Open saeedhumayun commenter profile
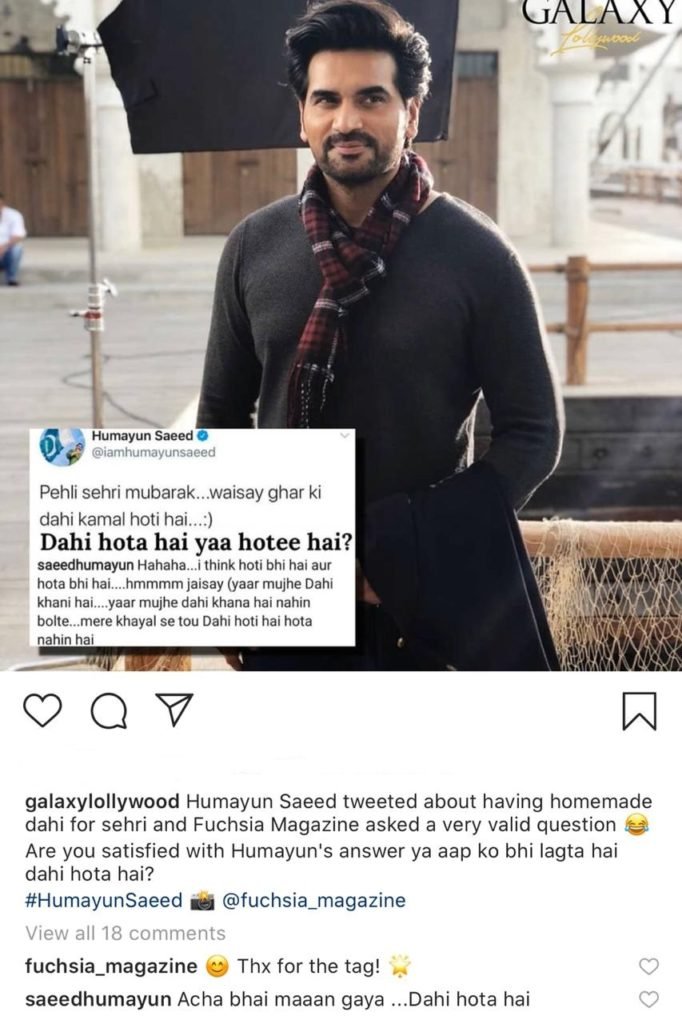 point(98,999)
